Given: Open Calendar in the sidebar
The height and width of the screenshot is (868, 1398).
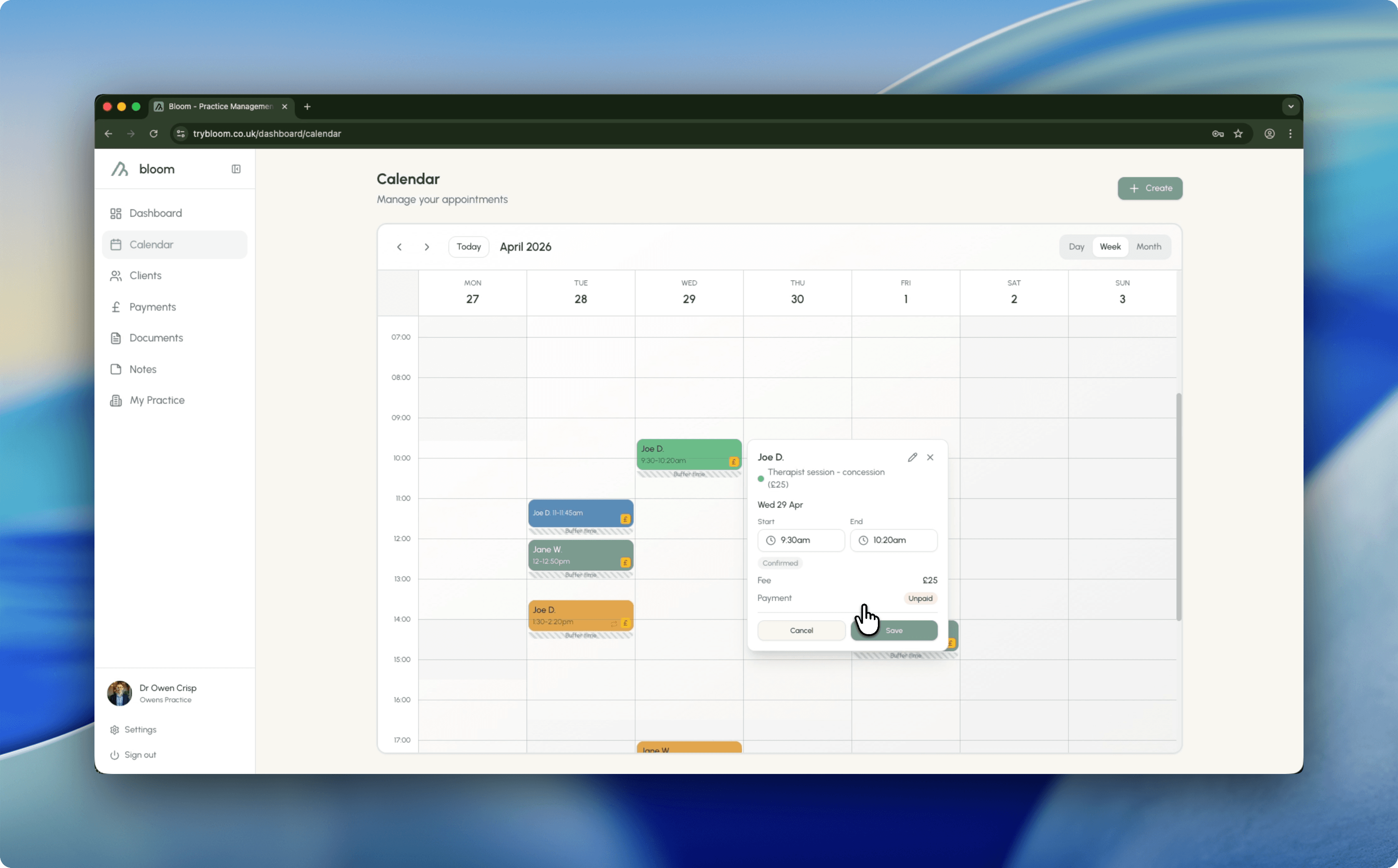Looking at the screenshot, I should (x=174, y=245).
